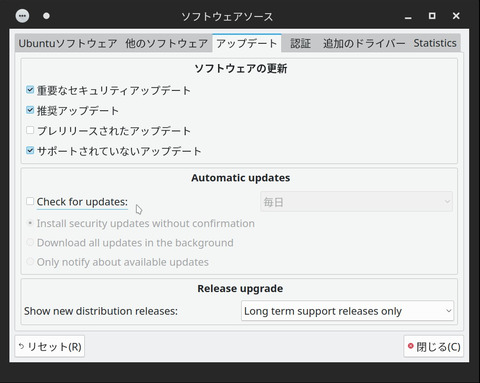Viewport: 480px width, 383px height.
Task: Click the 閉じる(C) button
Action: 434,347
